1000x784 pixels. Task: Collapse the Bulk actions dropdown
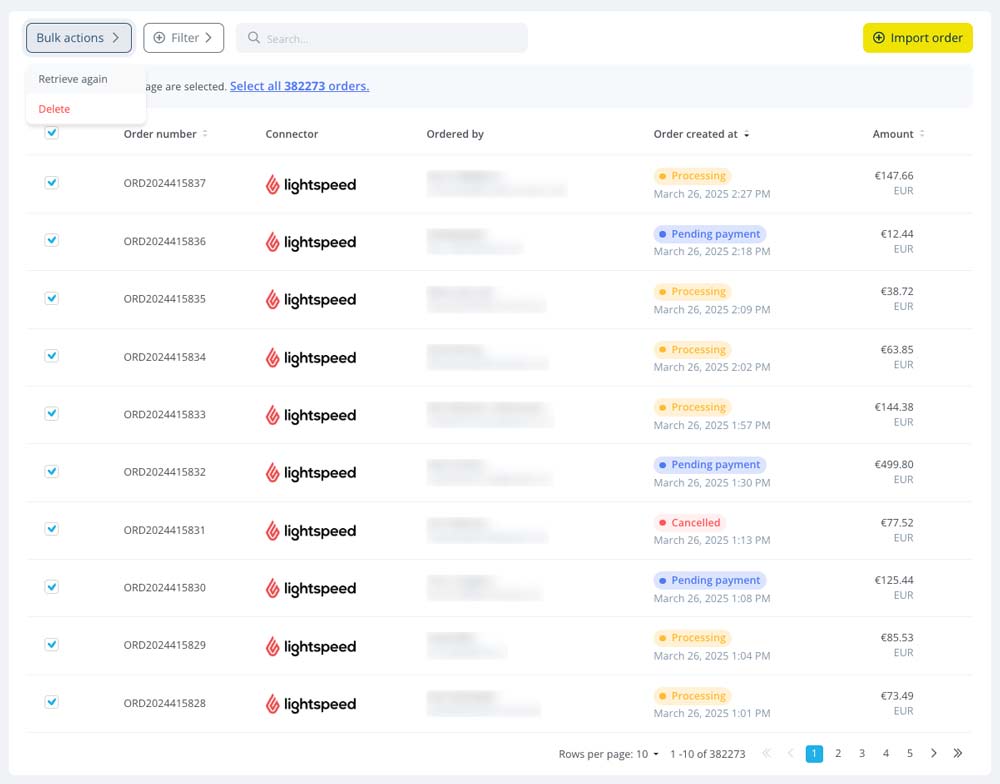click(79, 38)
